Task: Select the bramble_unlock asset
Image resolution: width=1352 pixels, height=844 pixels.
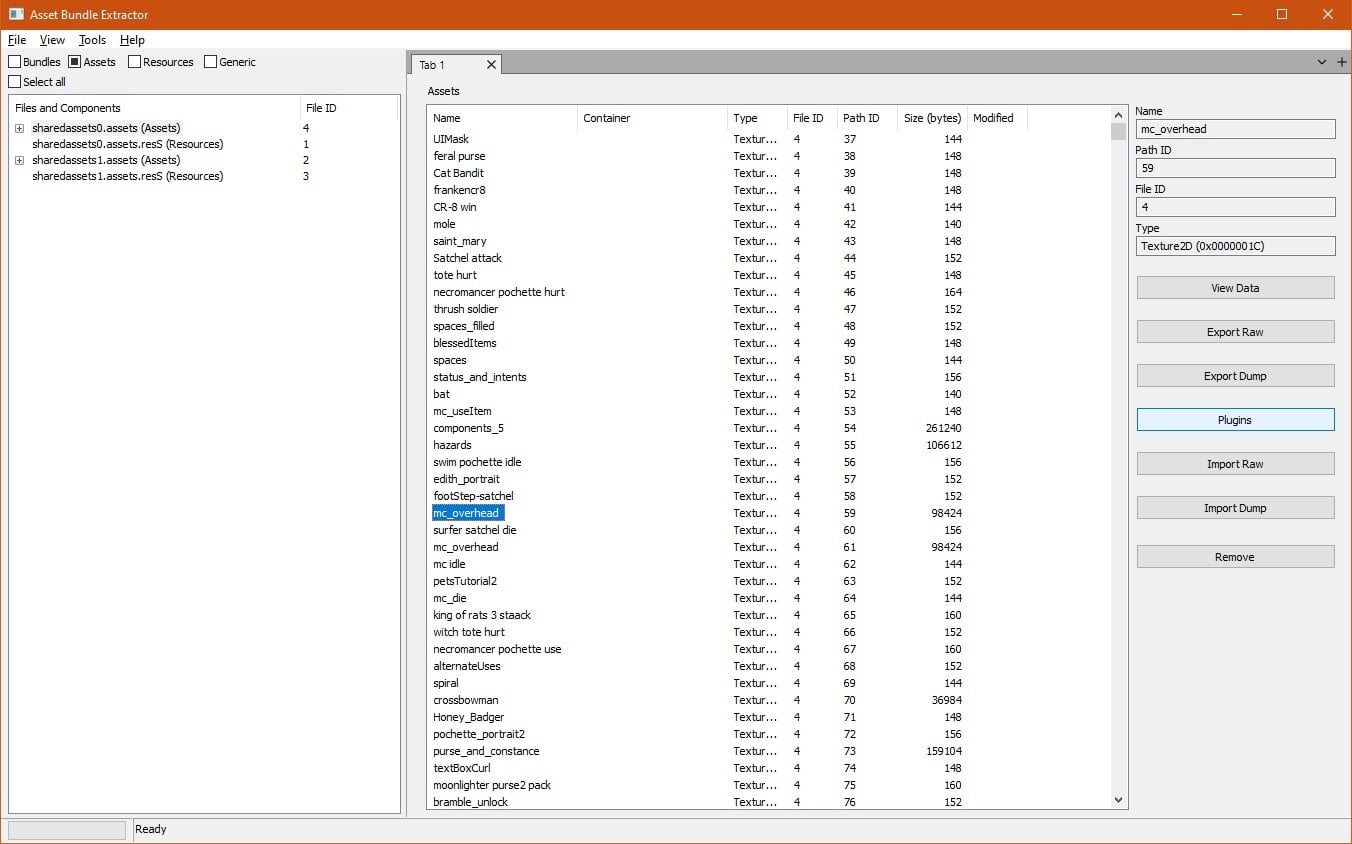Action: tap(471, 802)
